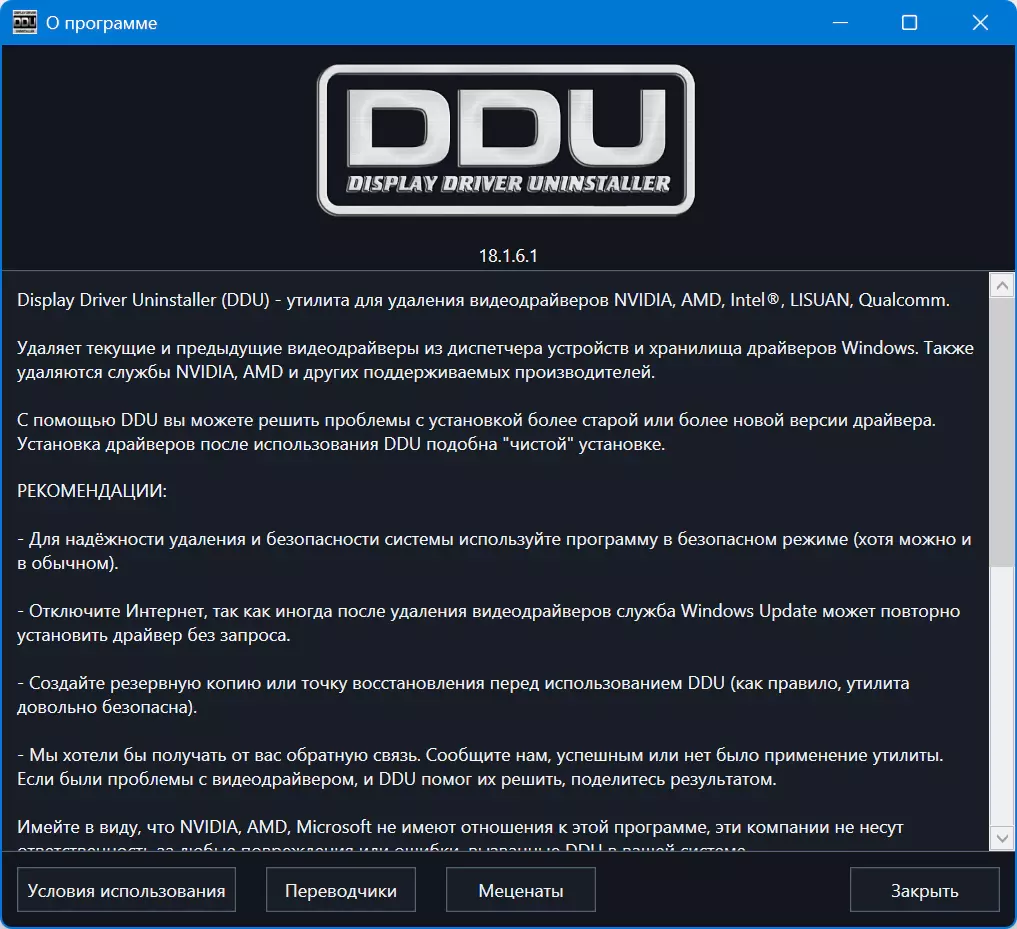Click the vertical scrollbar thumb

point(1001,431)
